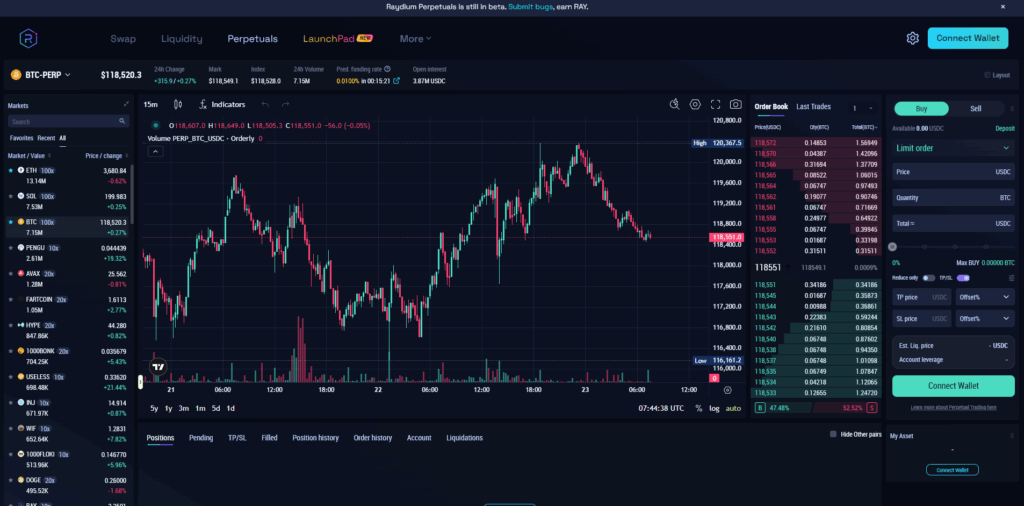1024x506 pixels.
Task: Open order panel options dots beside Sell
Action: point(1012,109)
